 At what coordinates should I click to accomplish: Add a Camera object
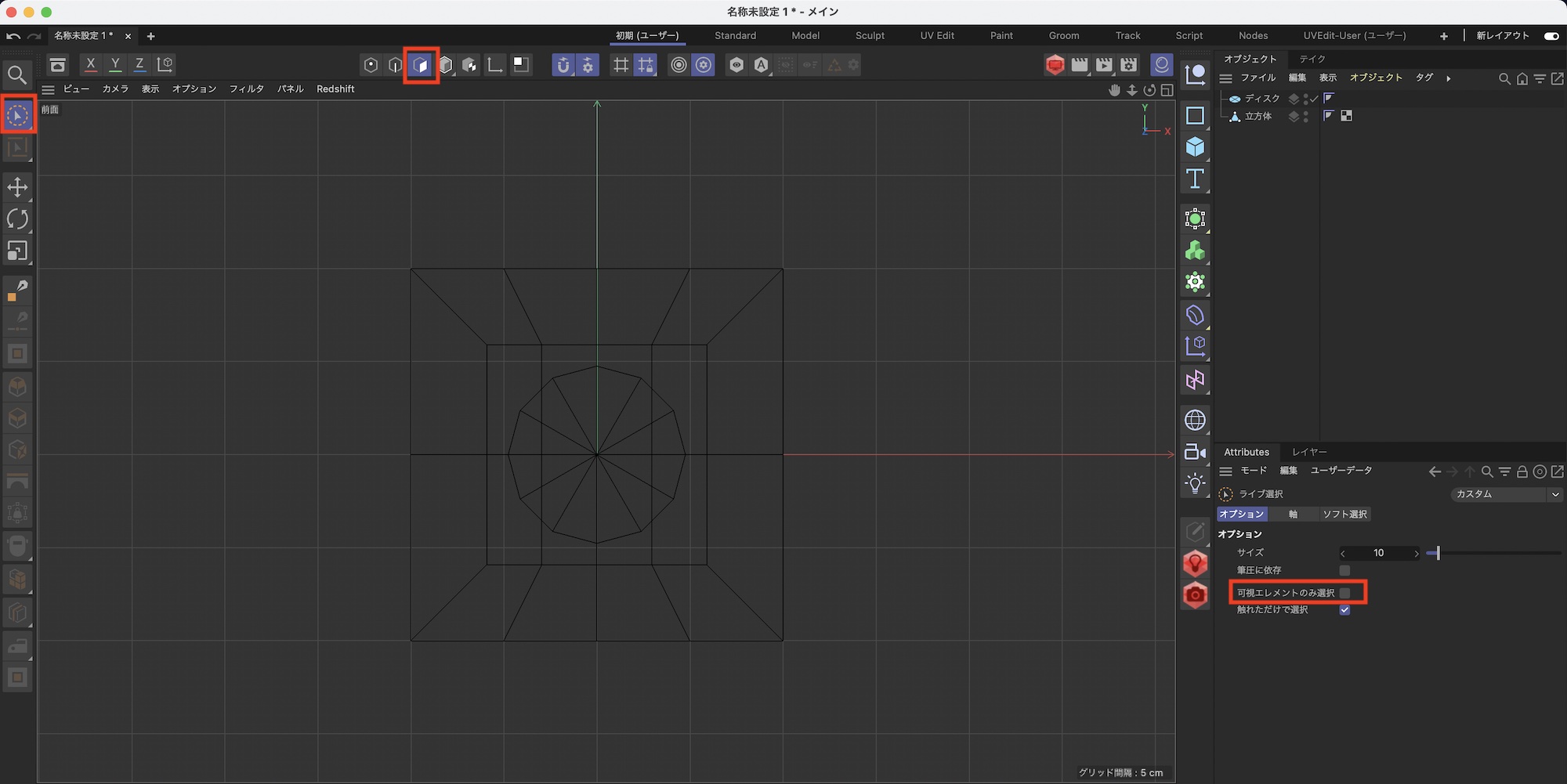pos(1195,452)
